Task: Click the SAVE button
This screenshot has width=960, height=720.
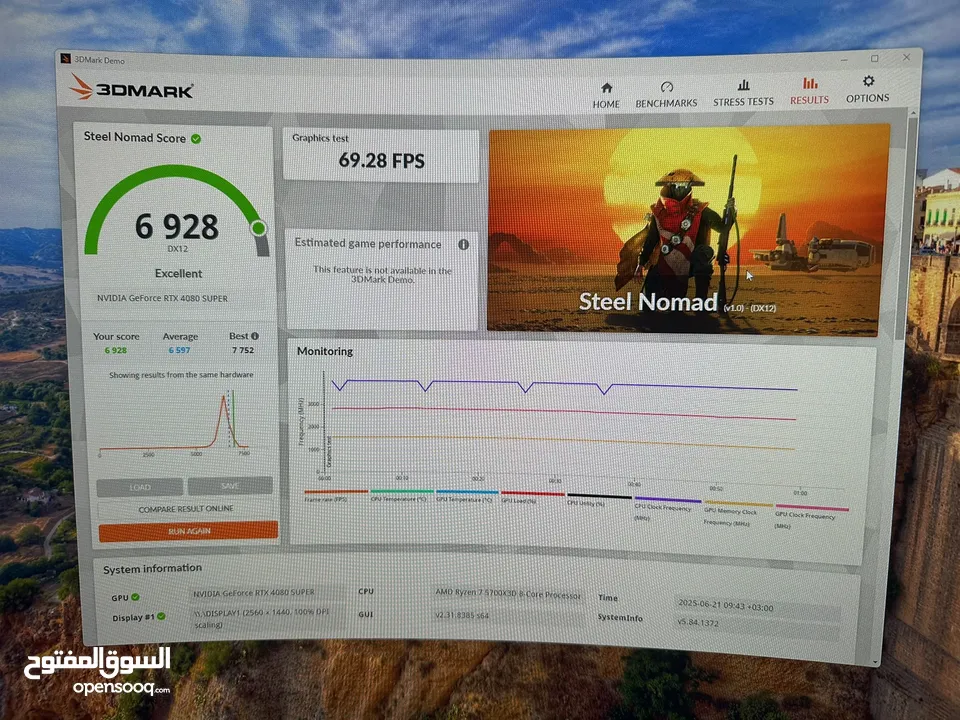Action: (230, 486)
